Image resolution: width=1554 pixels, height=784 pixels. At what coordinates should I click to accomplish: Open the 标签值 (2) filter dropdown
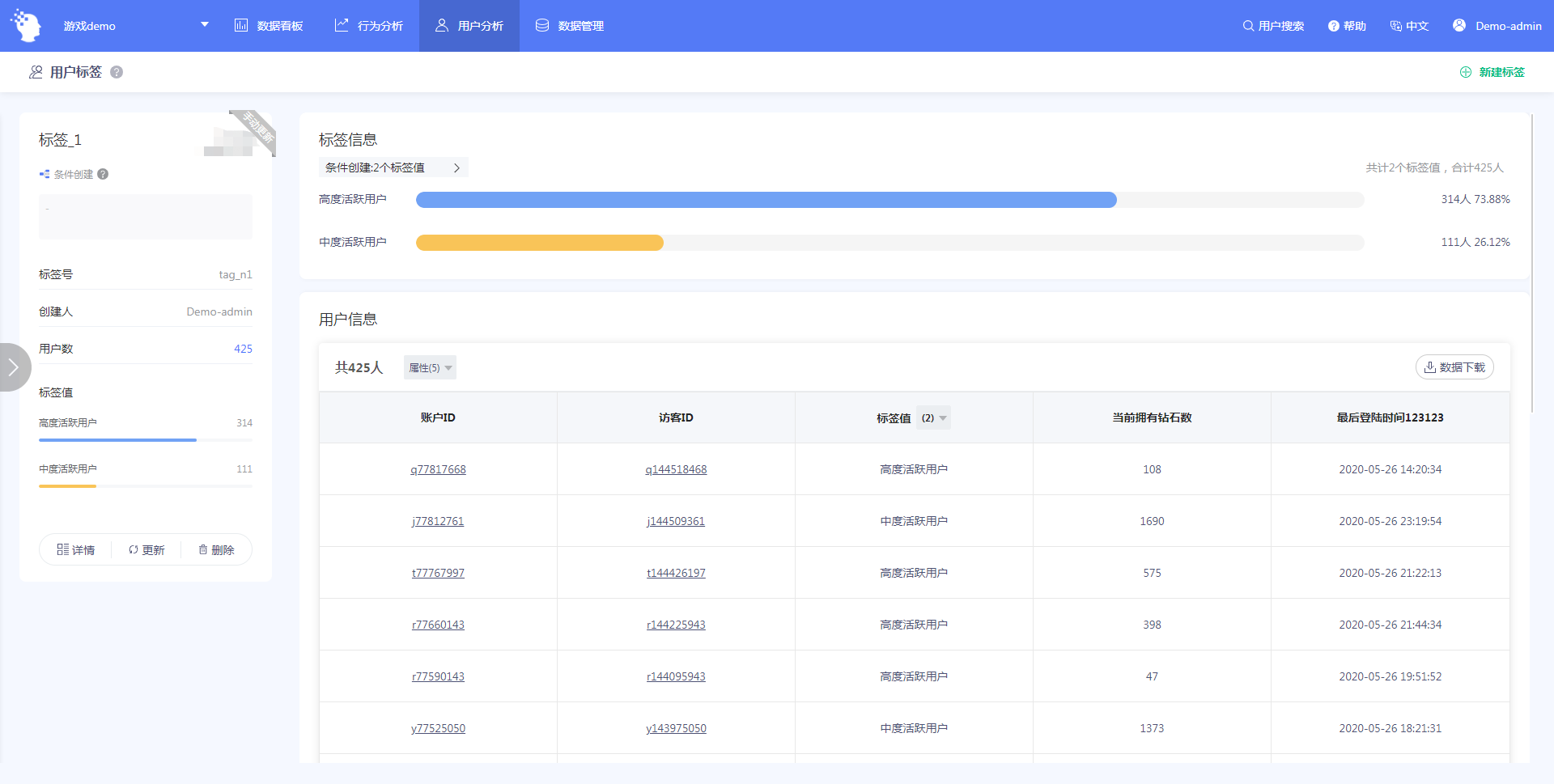933,417
